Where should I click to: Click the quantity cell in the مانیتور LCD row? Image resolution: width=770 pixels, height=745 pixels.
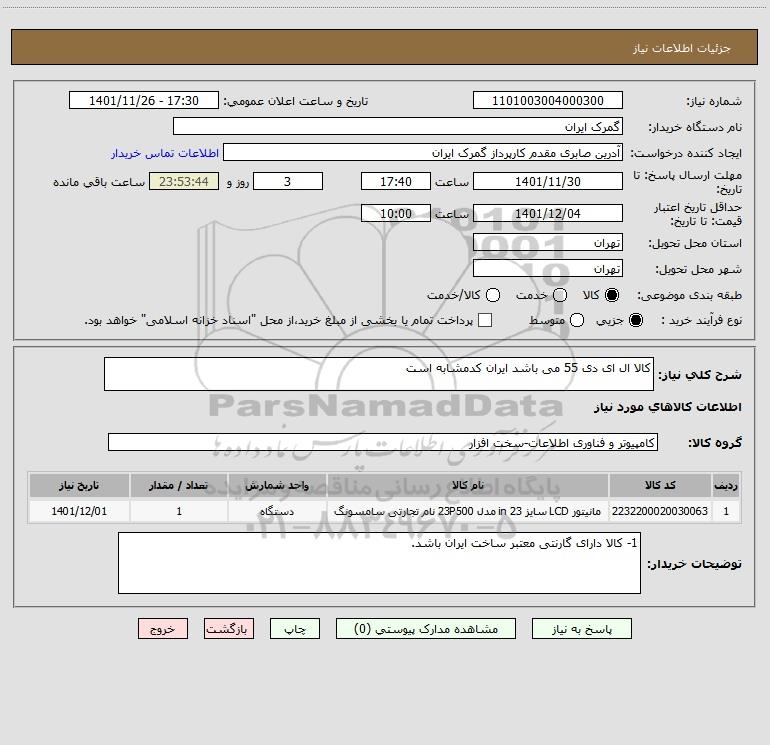(179, 511)
